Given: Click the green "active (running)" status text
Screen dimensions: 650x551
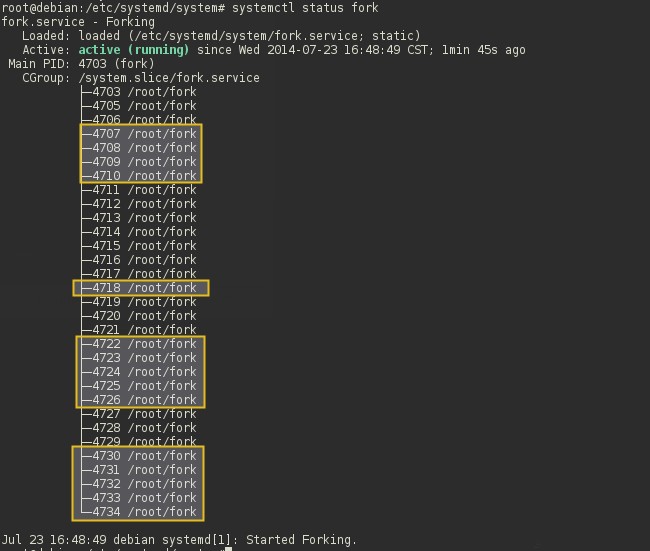Looking at the screenshot, I should pyautogui.click(x=133, y=50).
